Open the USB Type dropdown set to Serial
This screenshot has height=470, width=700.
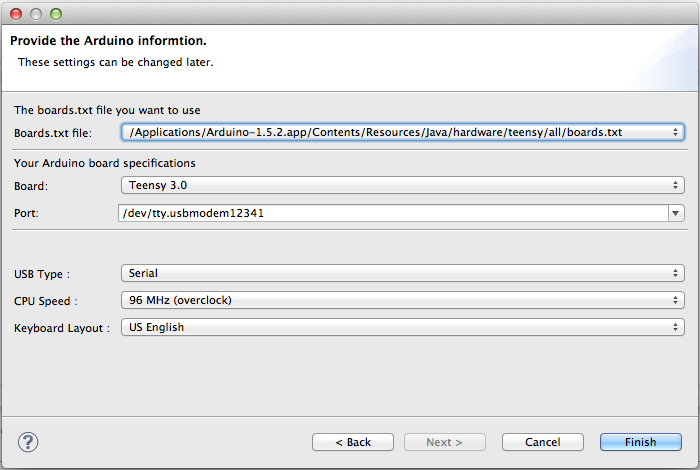coord(401,273)
